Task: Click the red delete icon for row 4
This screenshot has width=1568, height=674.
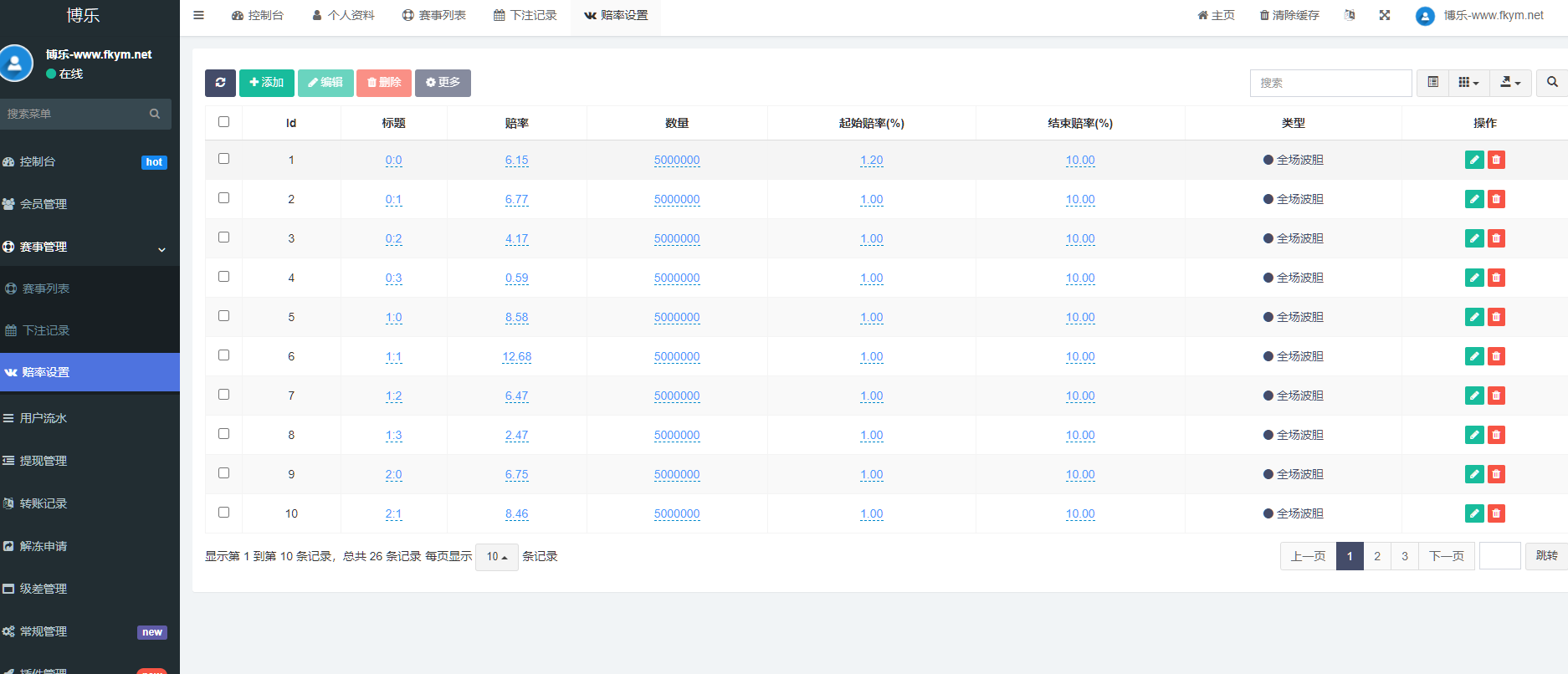Action: pos(1496,278)
